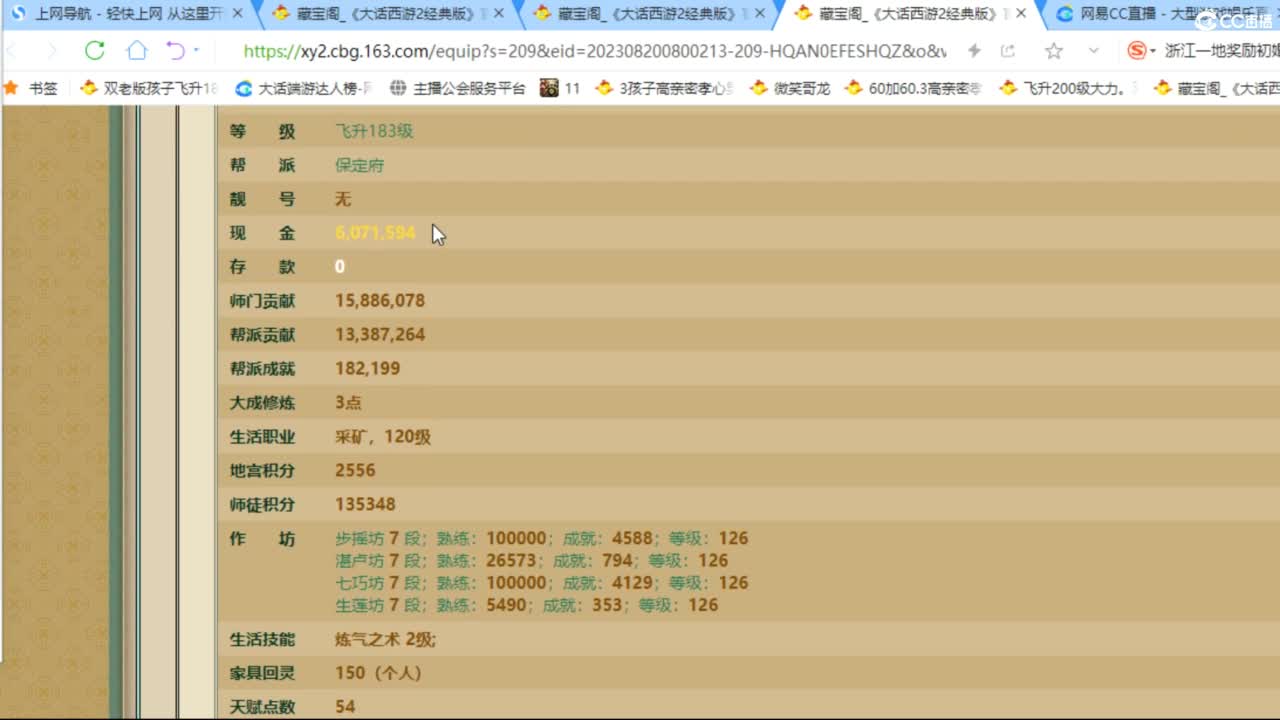Close the active 藏宝阁 tab
The width and height of the screenshot is (1280, 720).
pyautogui.click(x=1021, y=14)
